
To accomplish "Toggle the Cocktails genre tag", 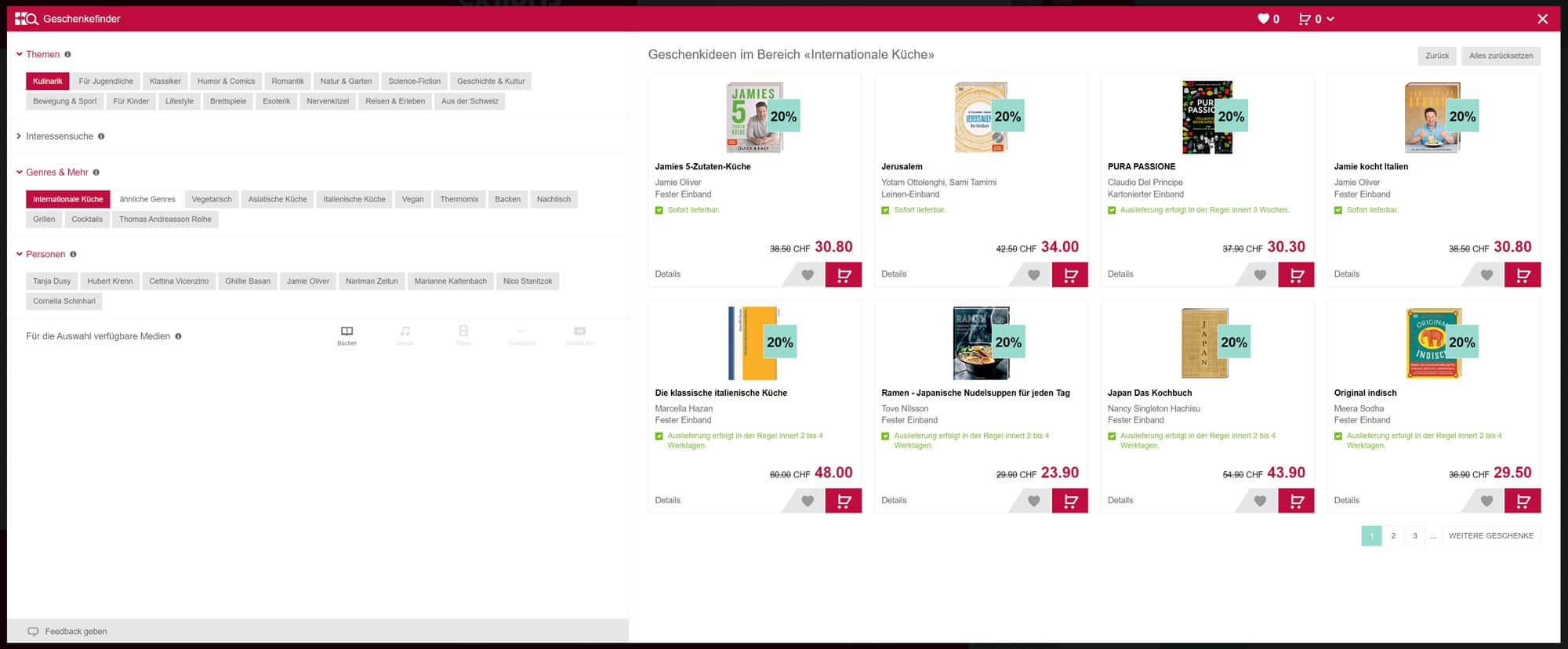I will coord(87,219).
